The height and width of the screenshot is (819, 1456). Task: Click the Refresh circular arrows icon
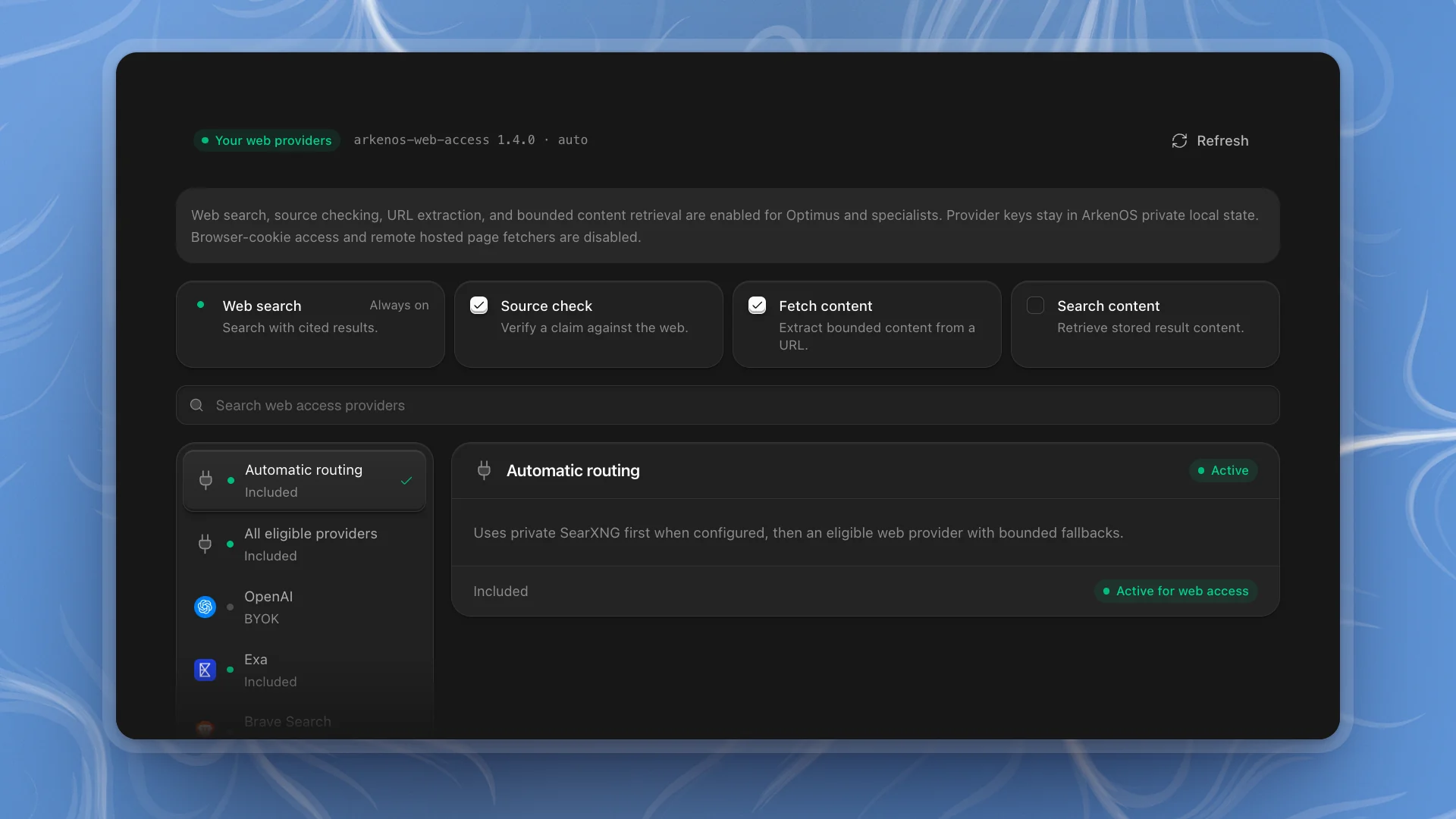point(1179,141)
